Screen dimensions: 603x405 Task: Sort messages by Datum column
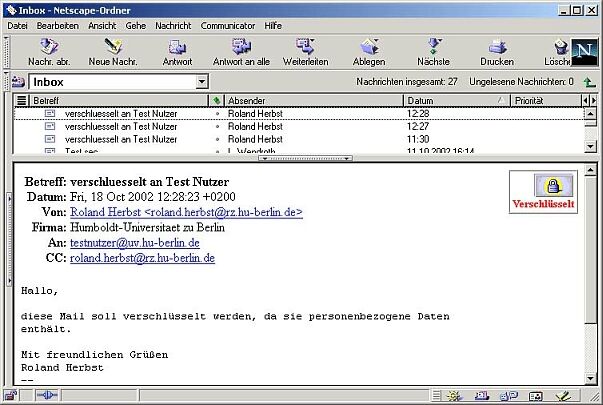tap(450, 101)
